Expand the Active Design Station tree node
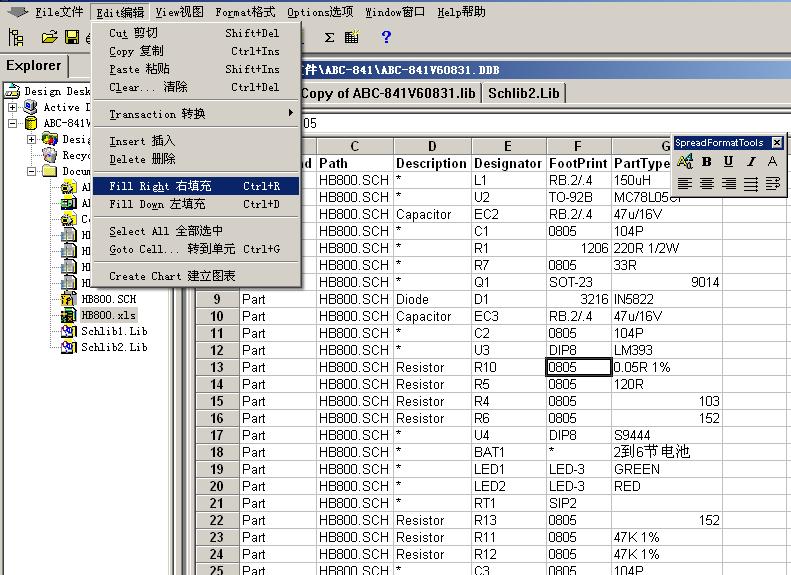Image resolution: width=791 pixels, height=575 pixels. (x=12, y=107)
